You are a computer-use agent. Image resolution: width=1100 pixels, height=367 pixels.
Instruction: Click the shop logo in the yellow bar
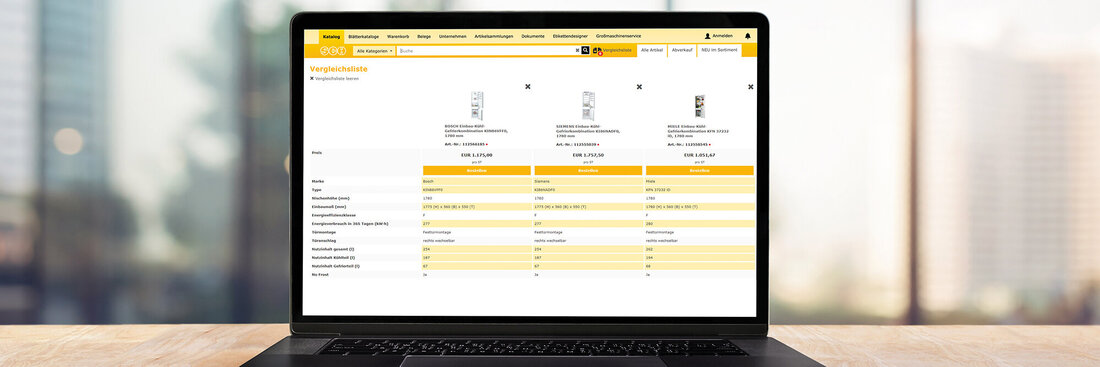(x=333, y=51)
